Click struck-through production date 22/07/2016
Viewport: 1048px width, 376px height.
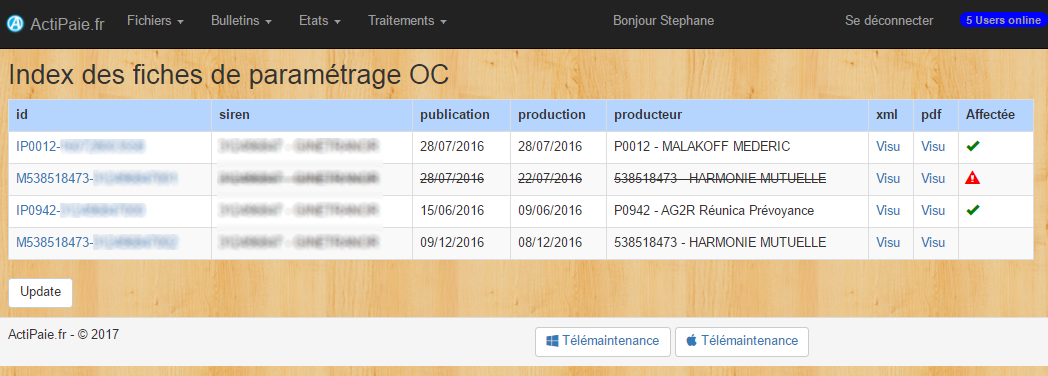click(x=550, y=178)
